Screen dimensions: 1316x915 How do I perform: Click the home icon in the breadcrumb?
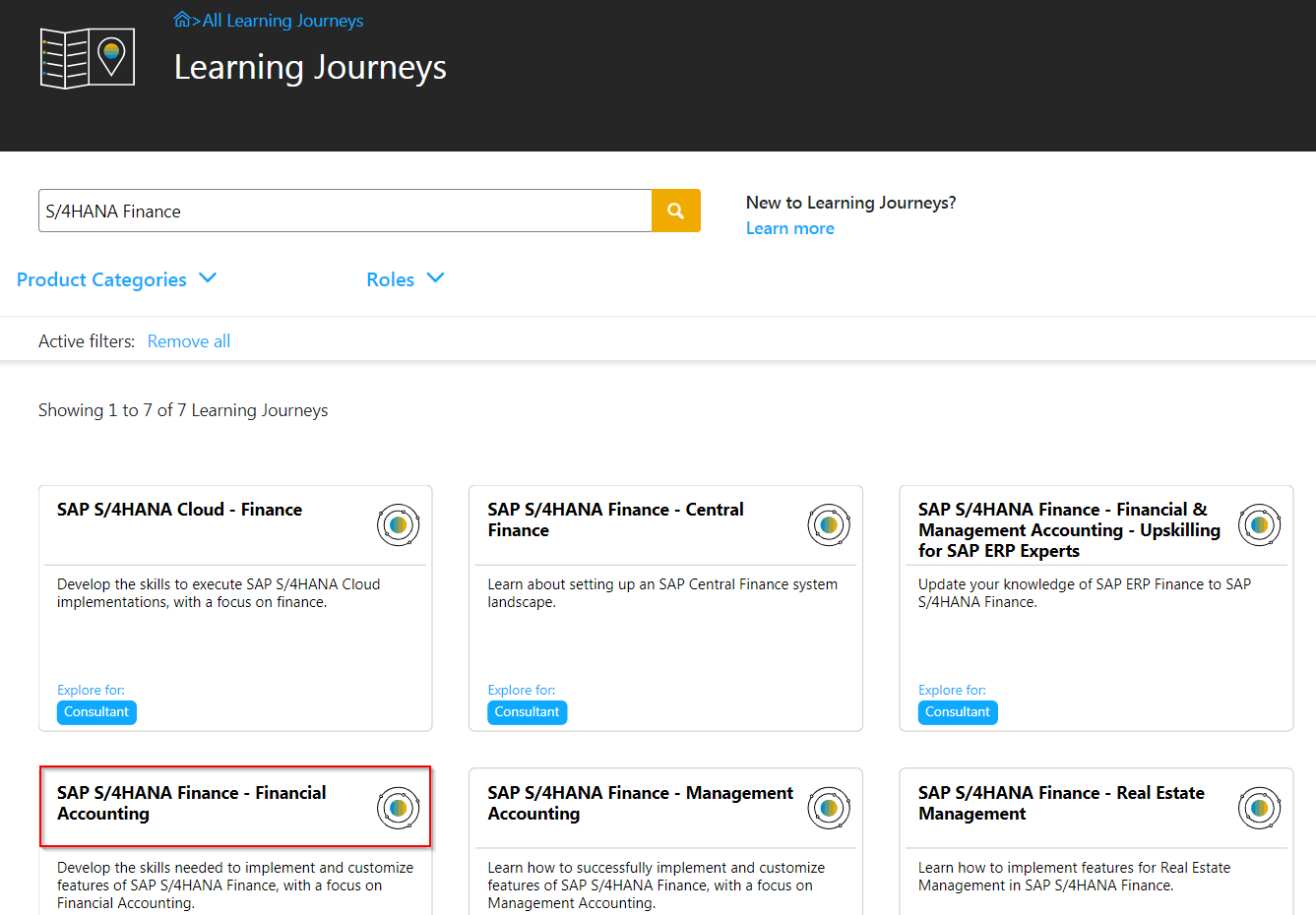(x=182, y=20)
